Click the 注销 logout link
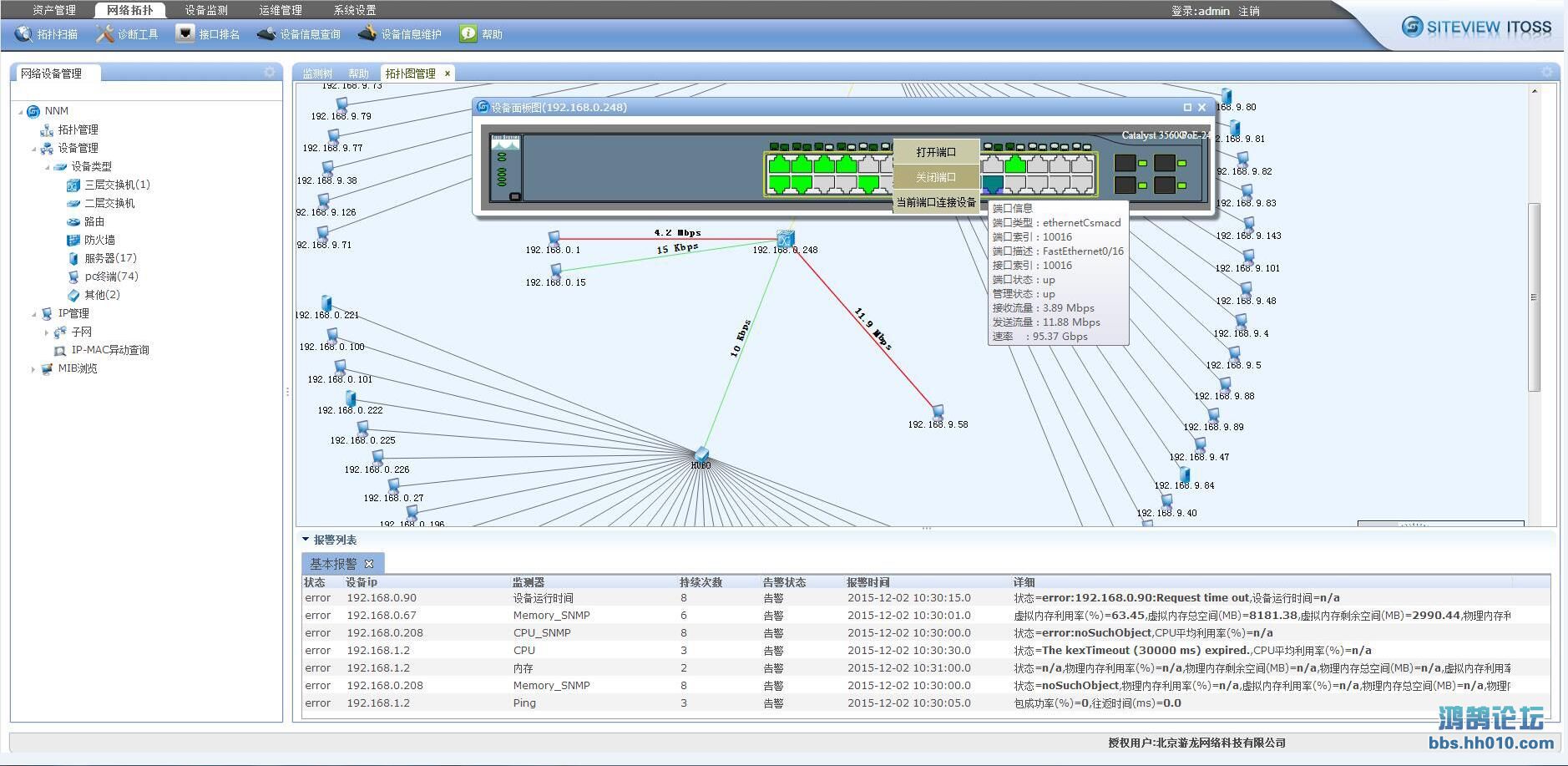This screenshot has width=1568, height=766. (x=1249, y=11)
